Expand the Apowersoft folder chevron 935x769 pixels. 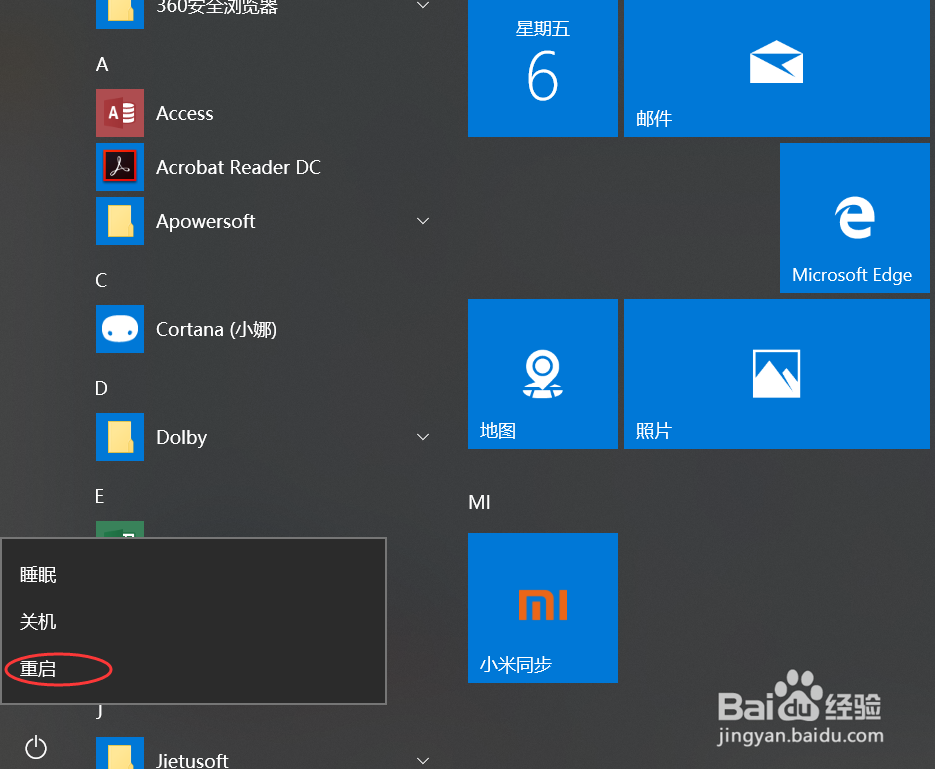pos(423,221)
